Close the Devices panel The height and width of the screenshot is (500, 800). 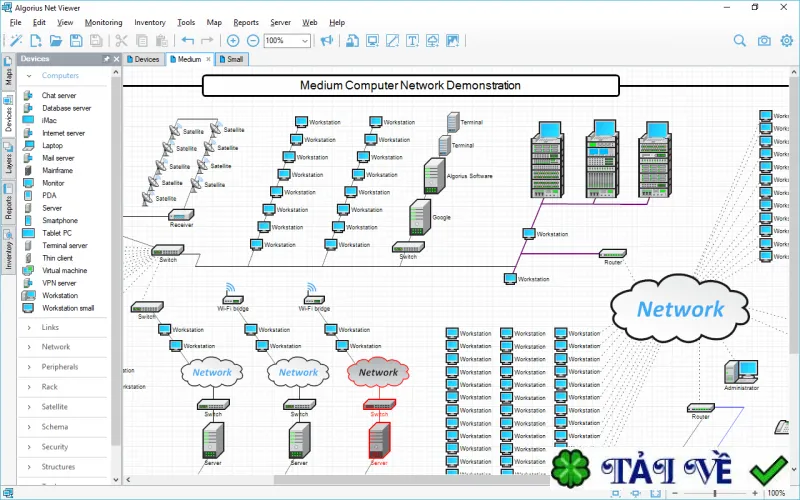pos(116,59)
